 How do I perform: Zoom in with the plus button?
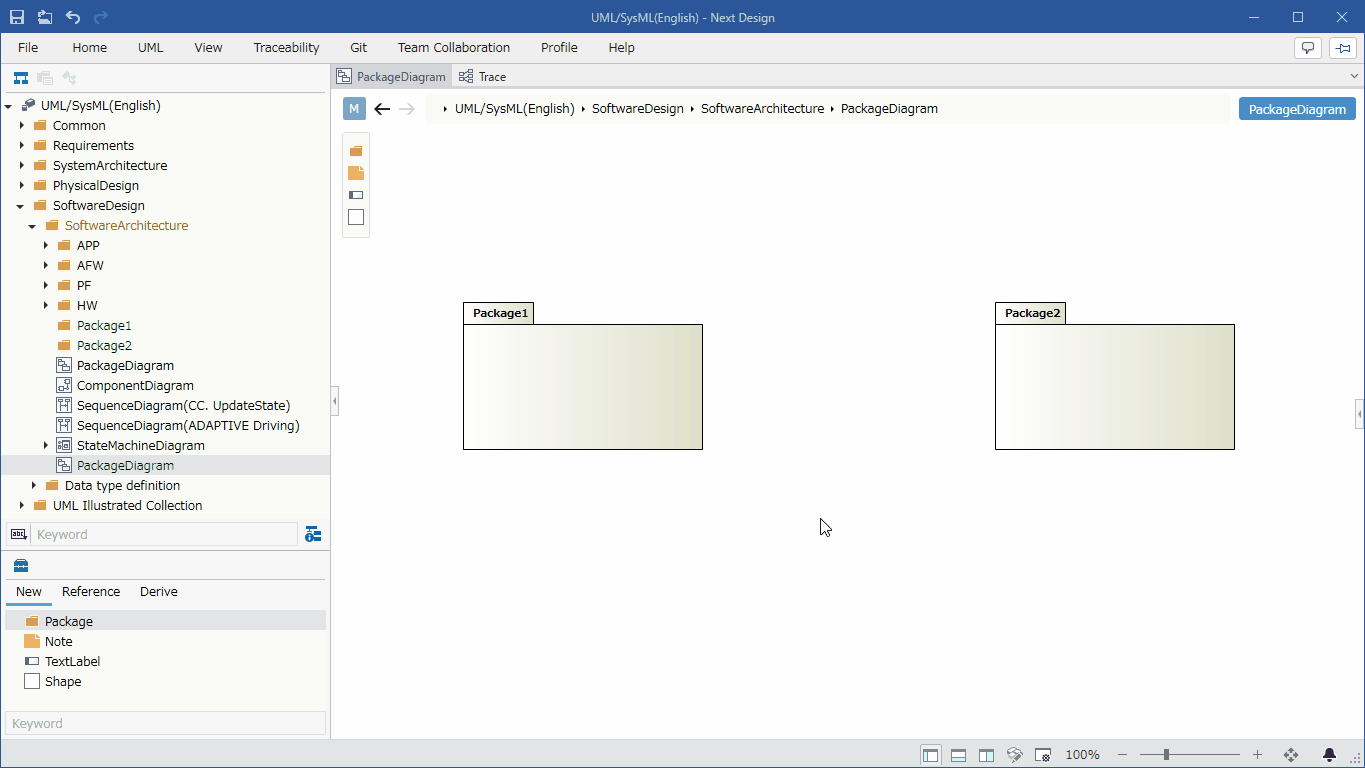1257,755
